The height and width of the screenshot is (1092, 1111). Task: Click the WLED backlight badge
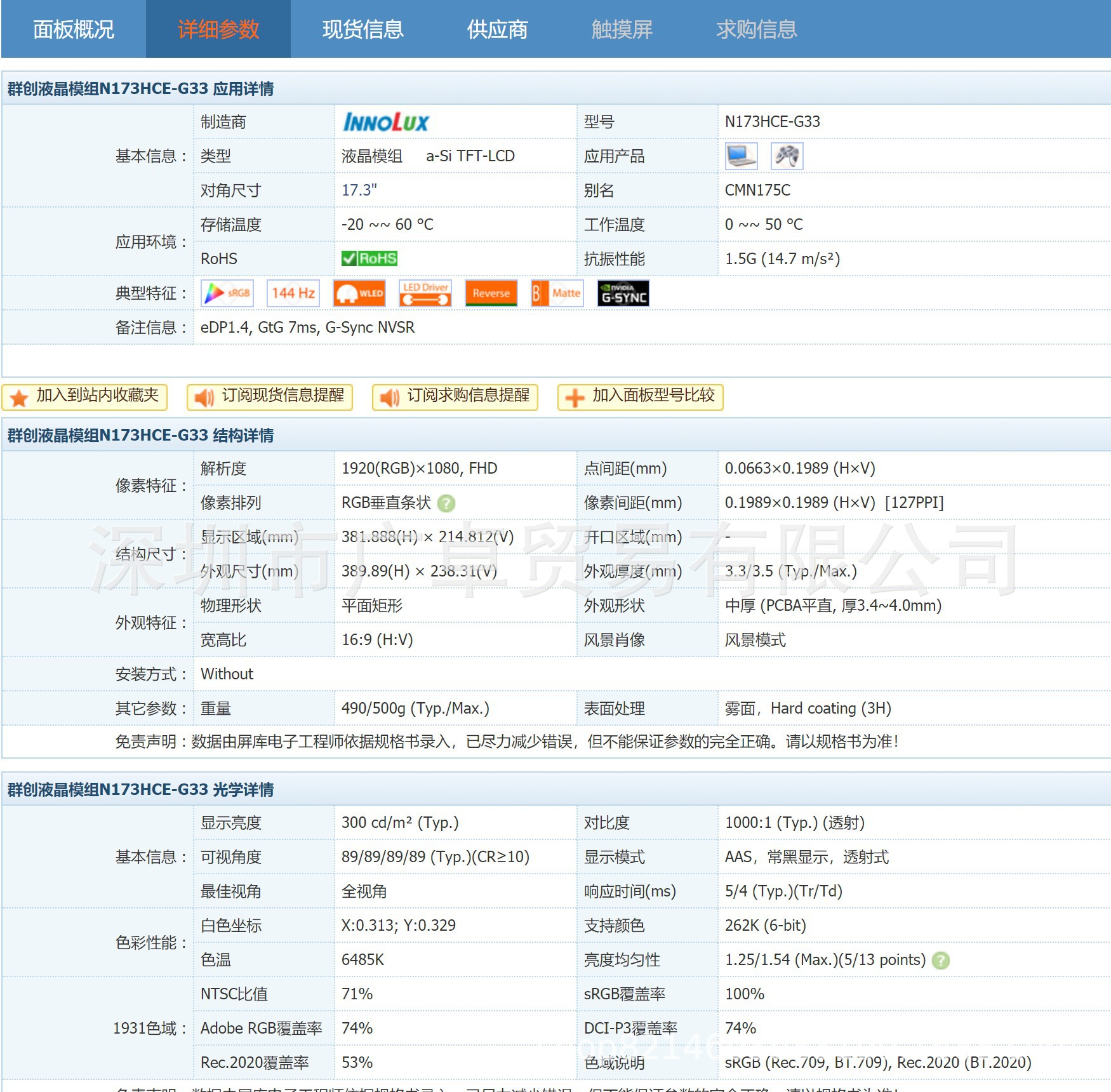(359, 293)
